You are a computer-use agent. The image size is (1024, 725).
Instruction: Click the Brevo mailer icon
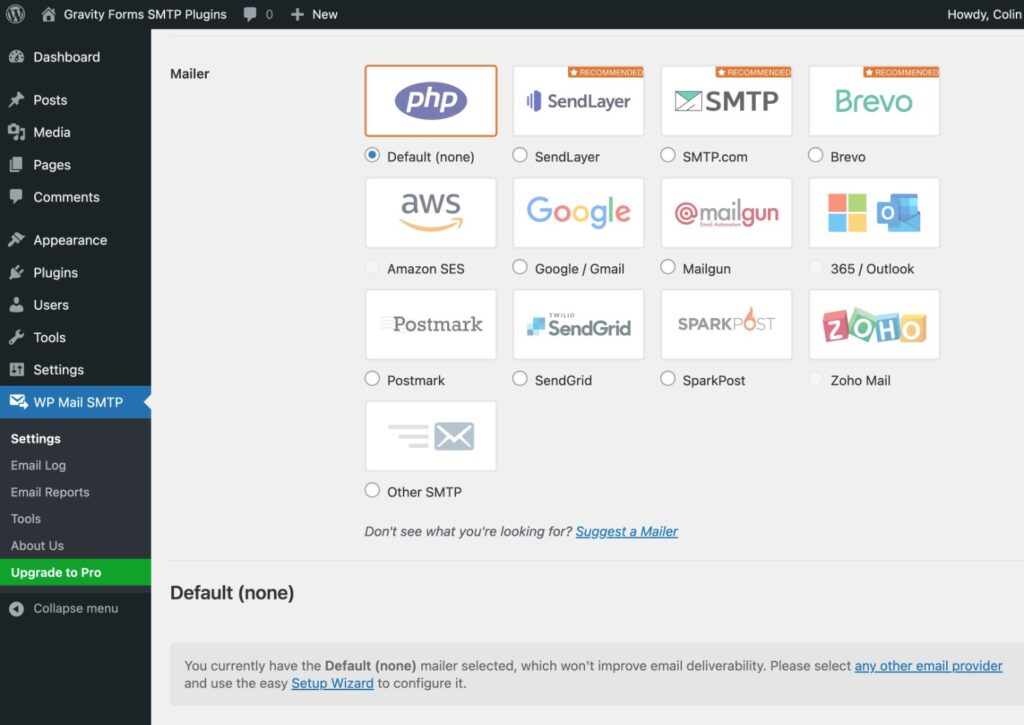click(x=873, y=100)
